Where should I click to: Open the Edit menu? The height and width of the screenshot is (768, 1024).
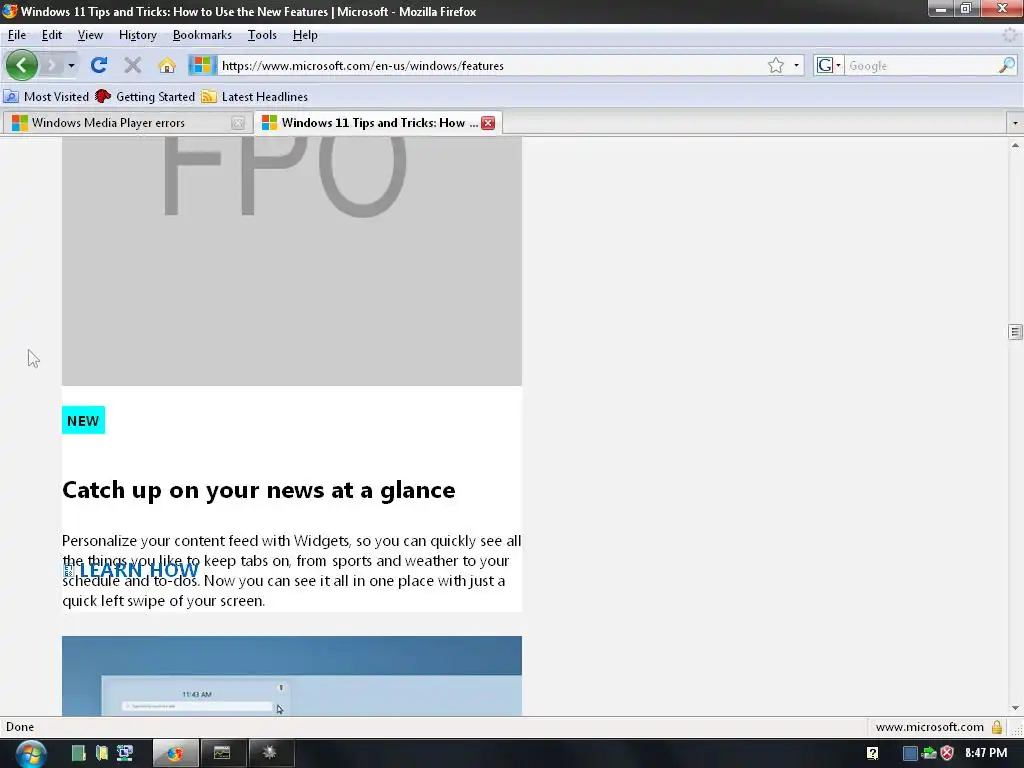(x=52, y=35)
